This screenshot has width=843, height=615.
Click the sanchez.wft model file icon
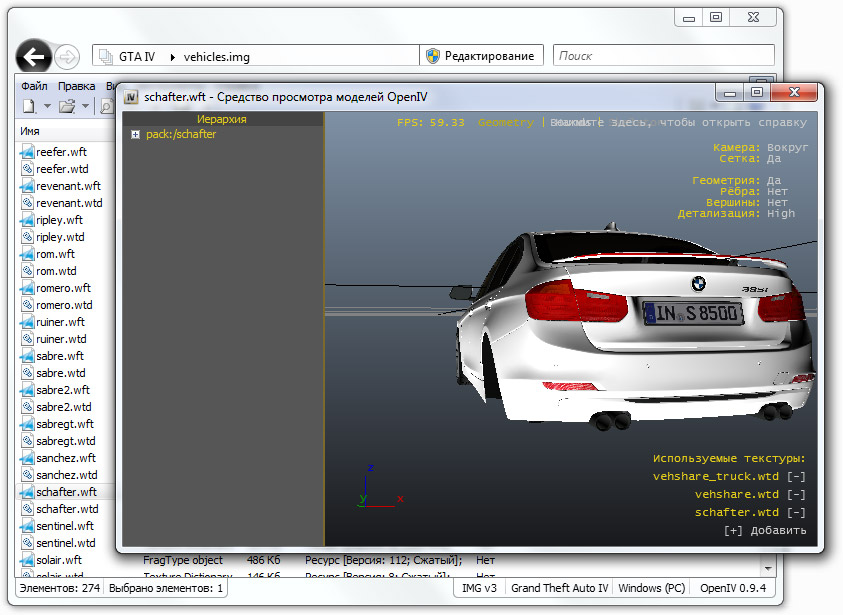(27, 457)
